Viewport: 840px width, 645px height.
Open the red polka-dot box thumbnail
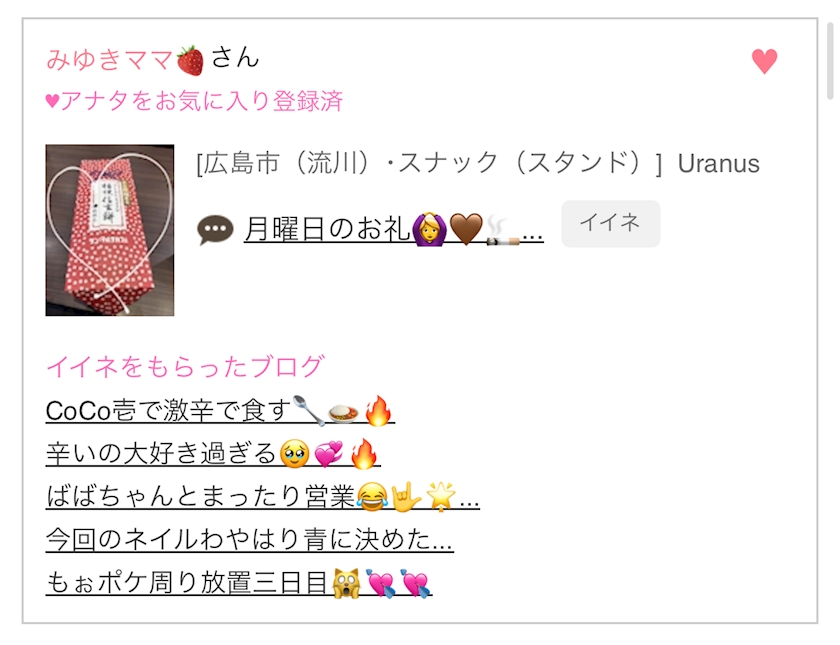[x=110, y=230]
